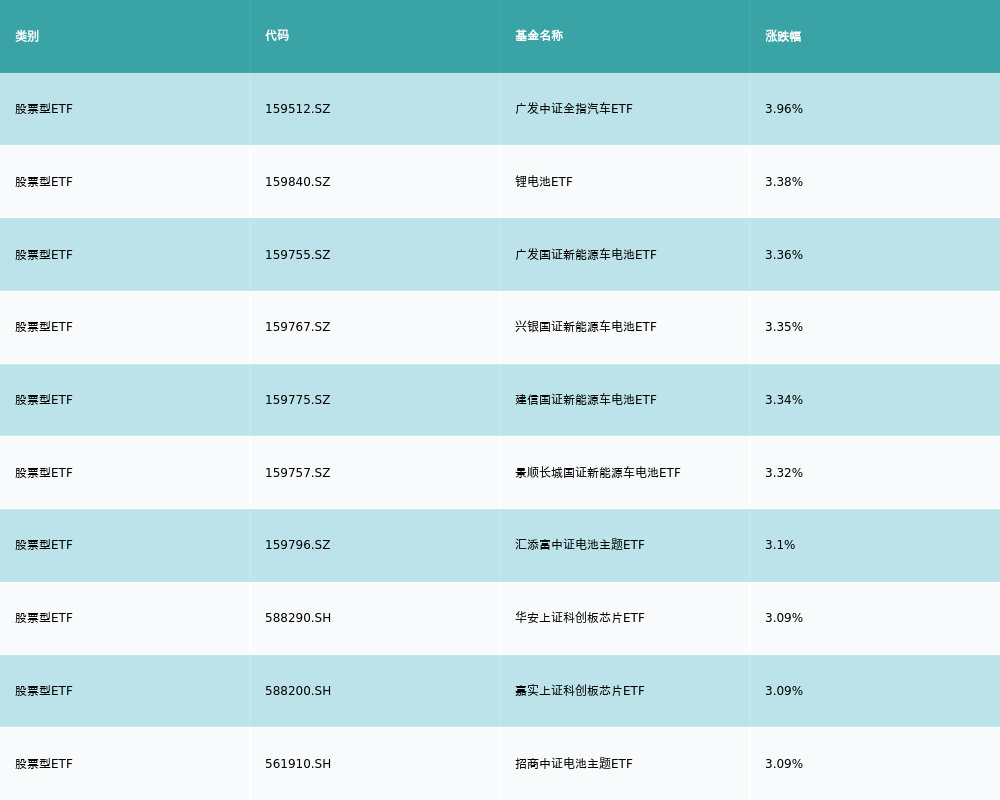
Task: Click 股票型ETF in the 588200.SH row
Action: click(44, 691)
